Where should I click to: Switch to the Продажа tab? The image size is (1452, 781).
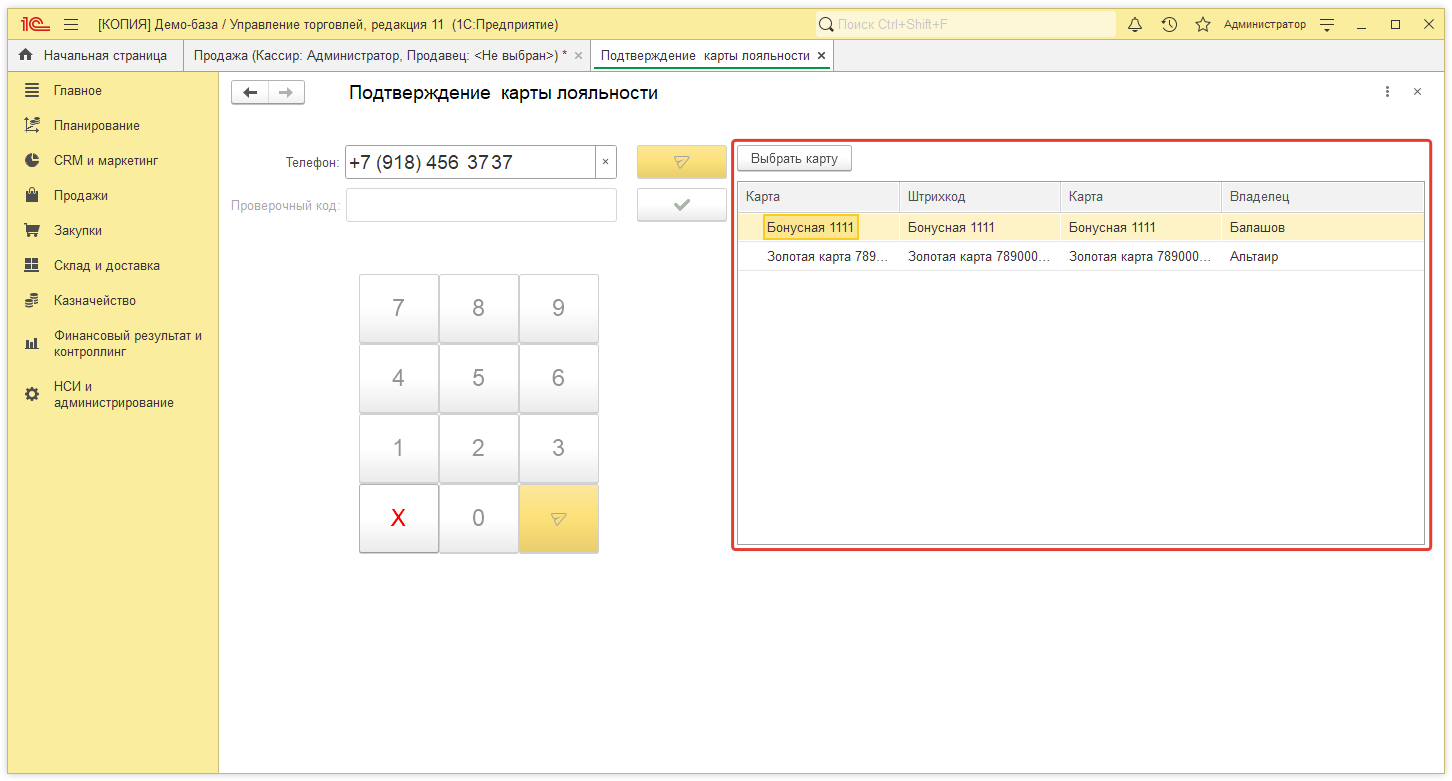click(379, 56)
